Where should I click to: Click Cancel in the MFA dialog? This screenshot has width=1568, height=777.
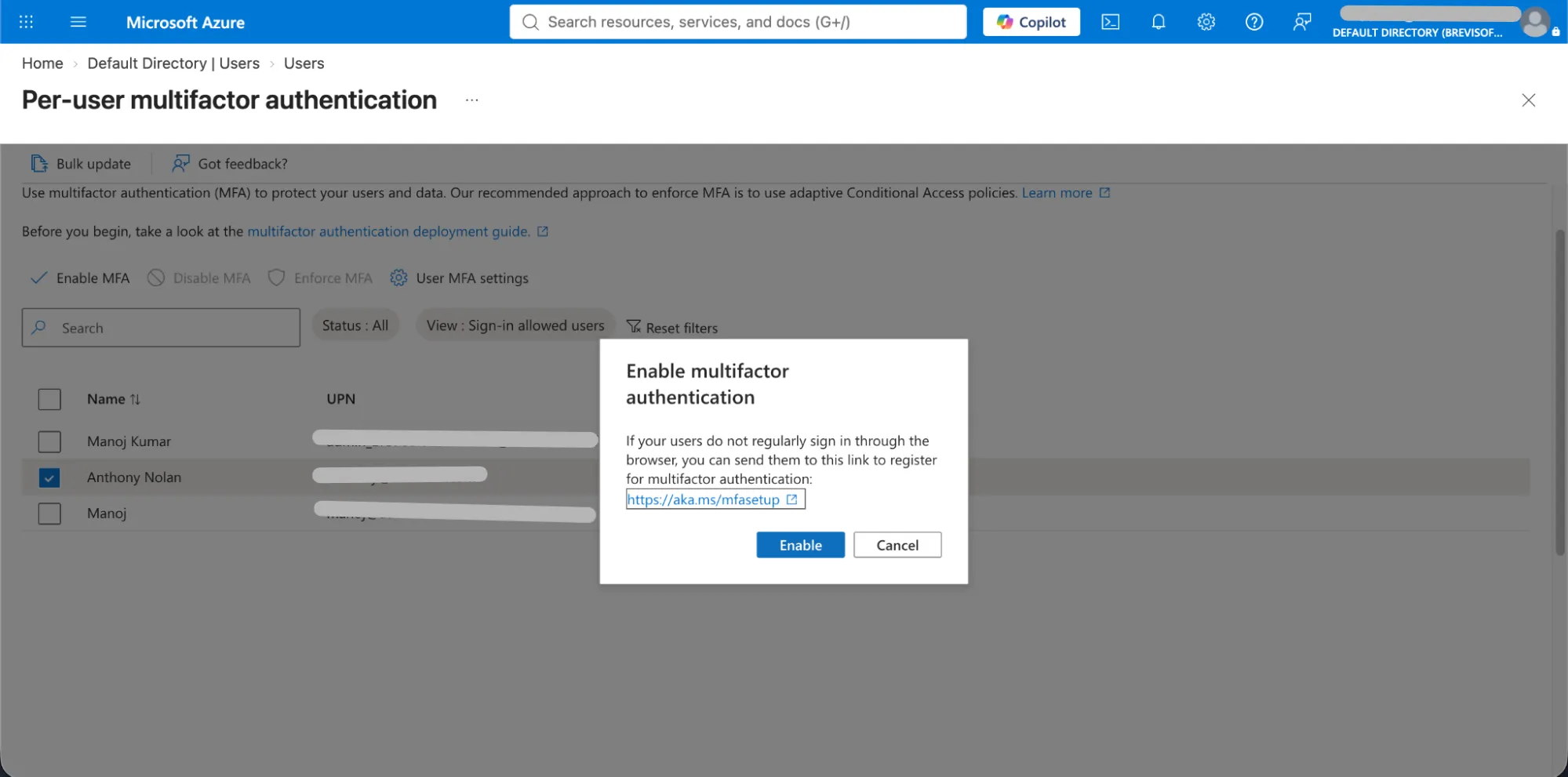click(x=897, y=545)
